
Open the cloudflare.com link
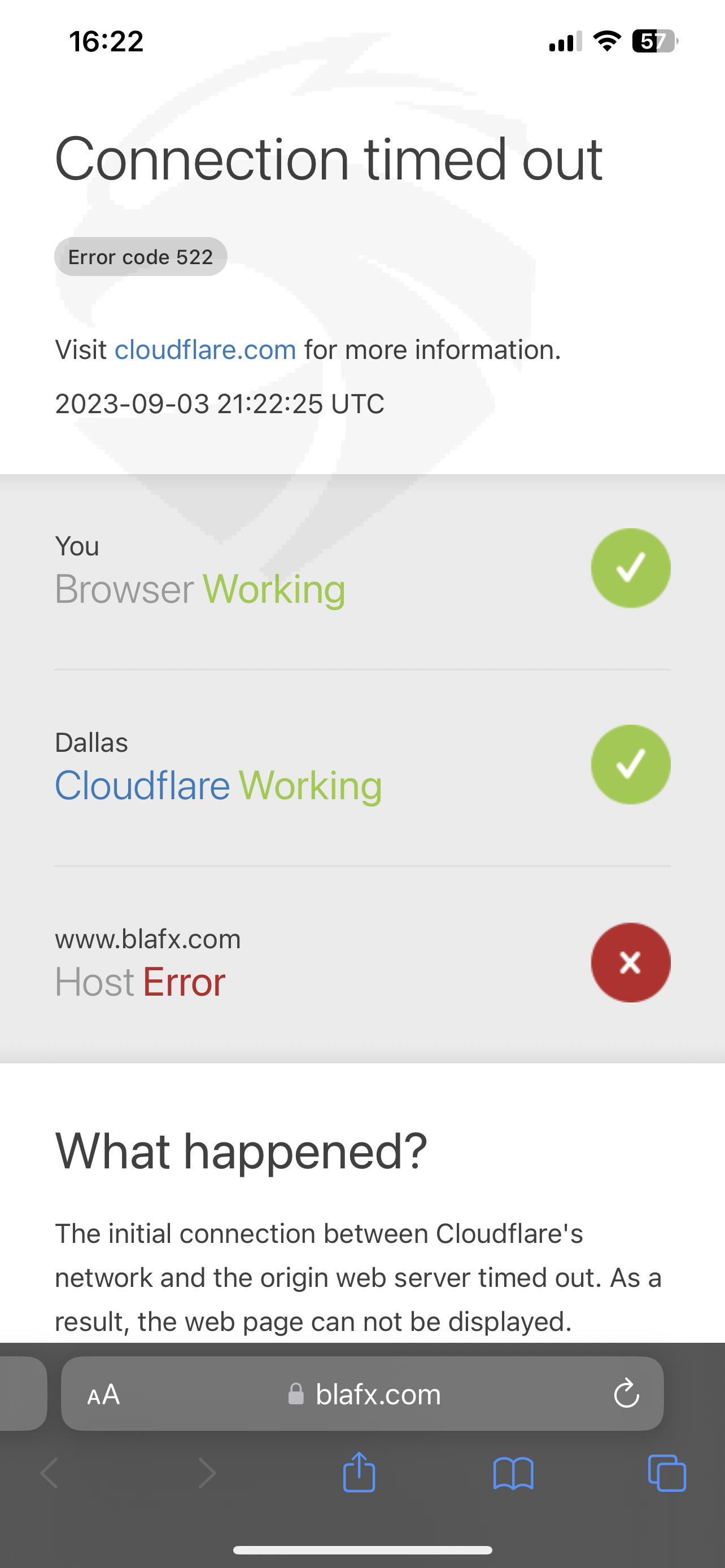pos(205,350)
